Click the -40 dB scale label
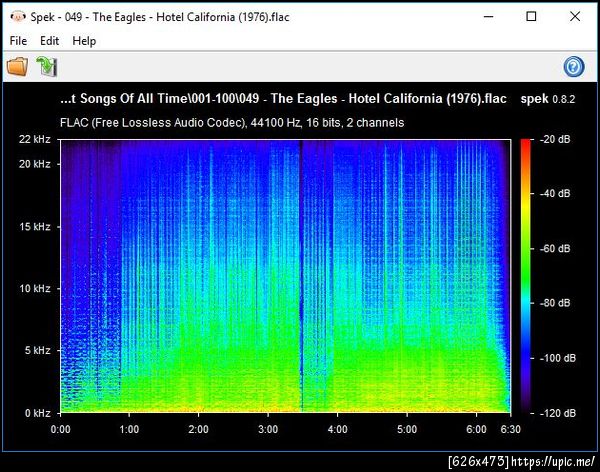The height and width of the screenshot is (472, 600). tap(555, 193)
